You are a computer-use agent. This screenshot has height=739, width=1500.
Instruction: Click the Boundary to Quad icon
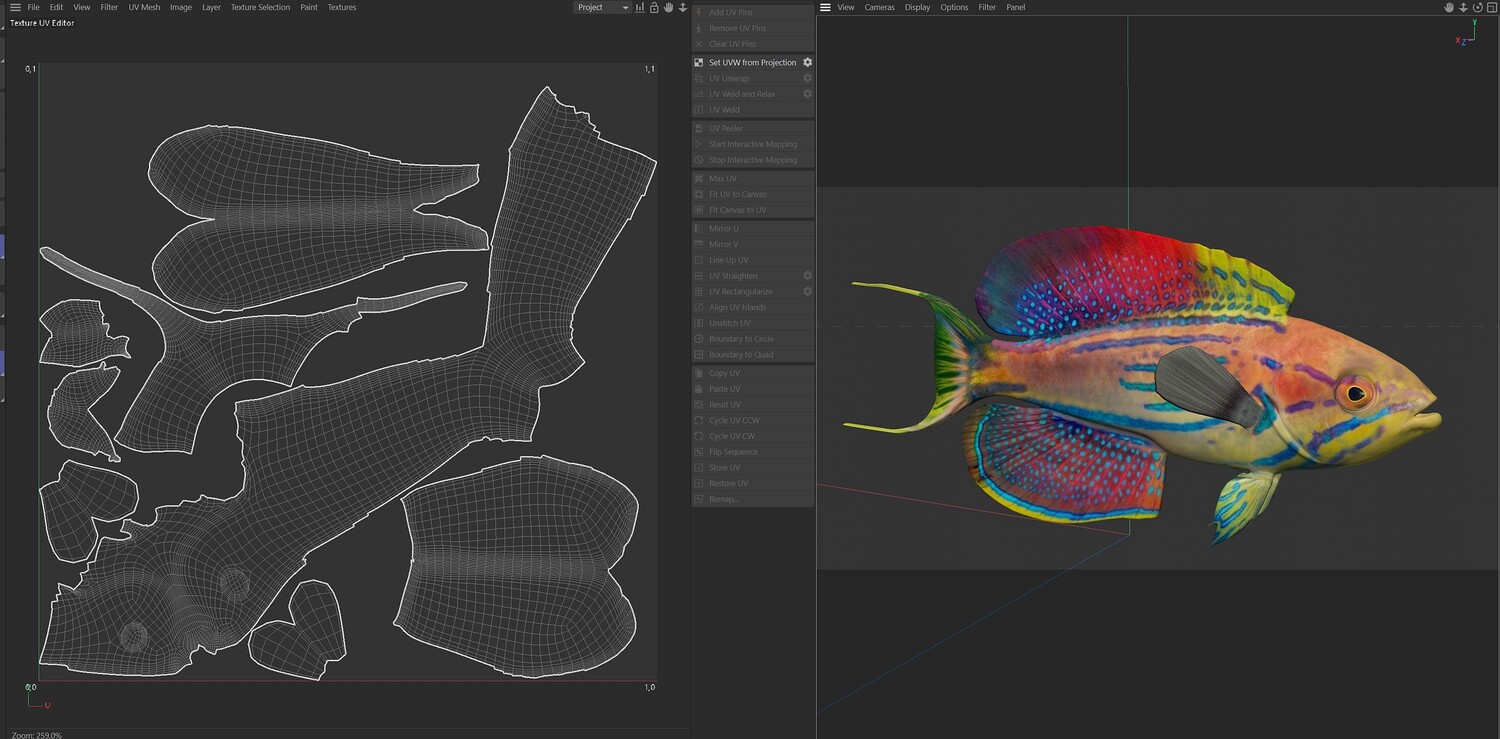699,355
